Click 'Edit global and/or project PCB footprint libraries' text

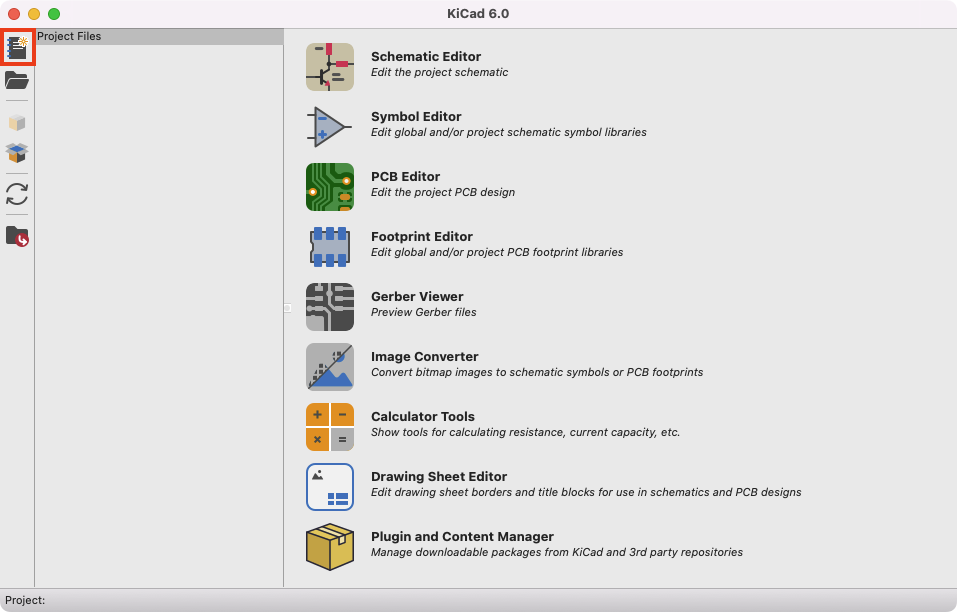coord(497,252)
